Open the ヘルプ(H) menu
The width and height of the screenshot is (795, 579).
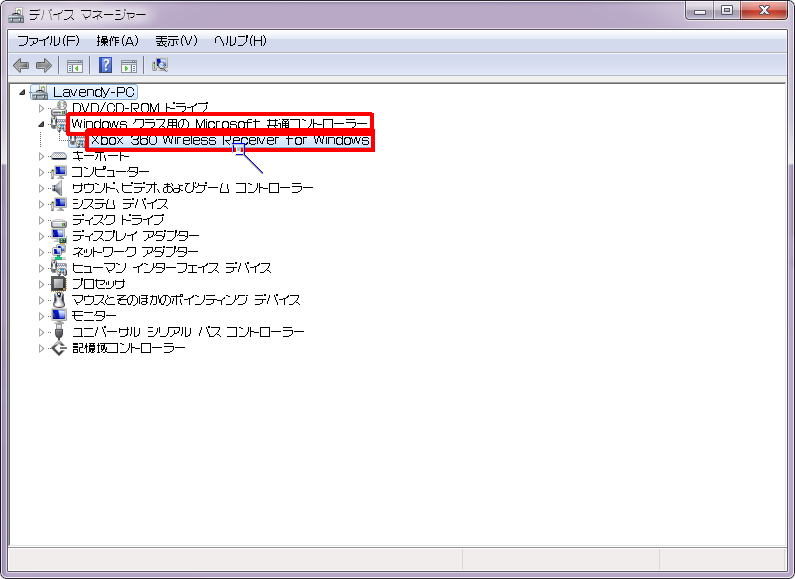(x=240, y=41)
